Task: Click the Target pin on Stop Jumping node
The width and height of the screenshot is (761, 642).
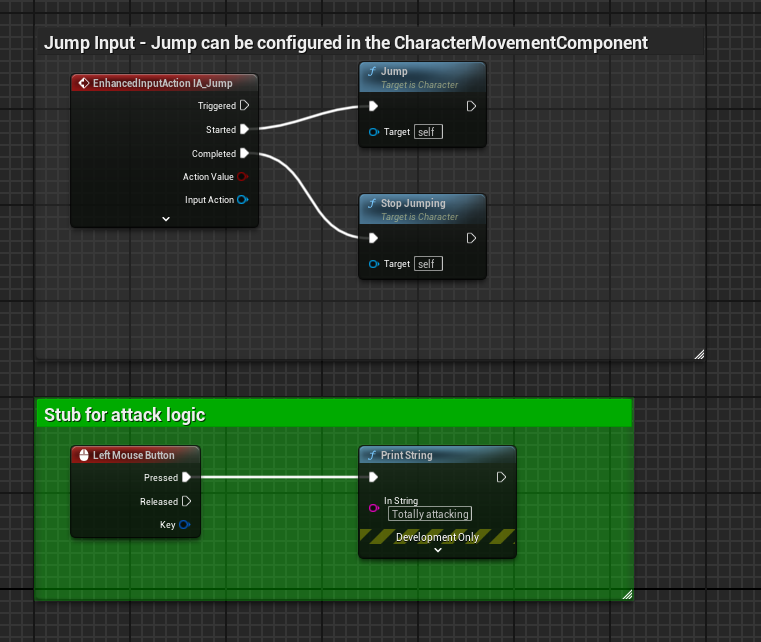Action: point(374,264)
